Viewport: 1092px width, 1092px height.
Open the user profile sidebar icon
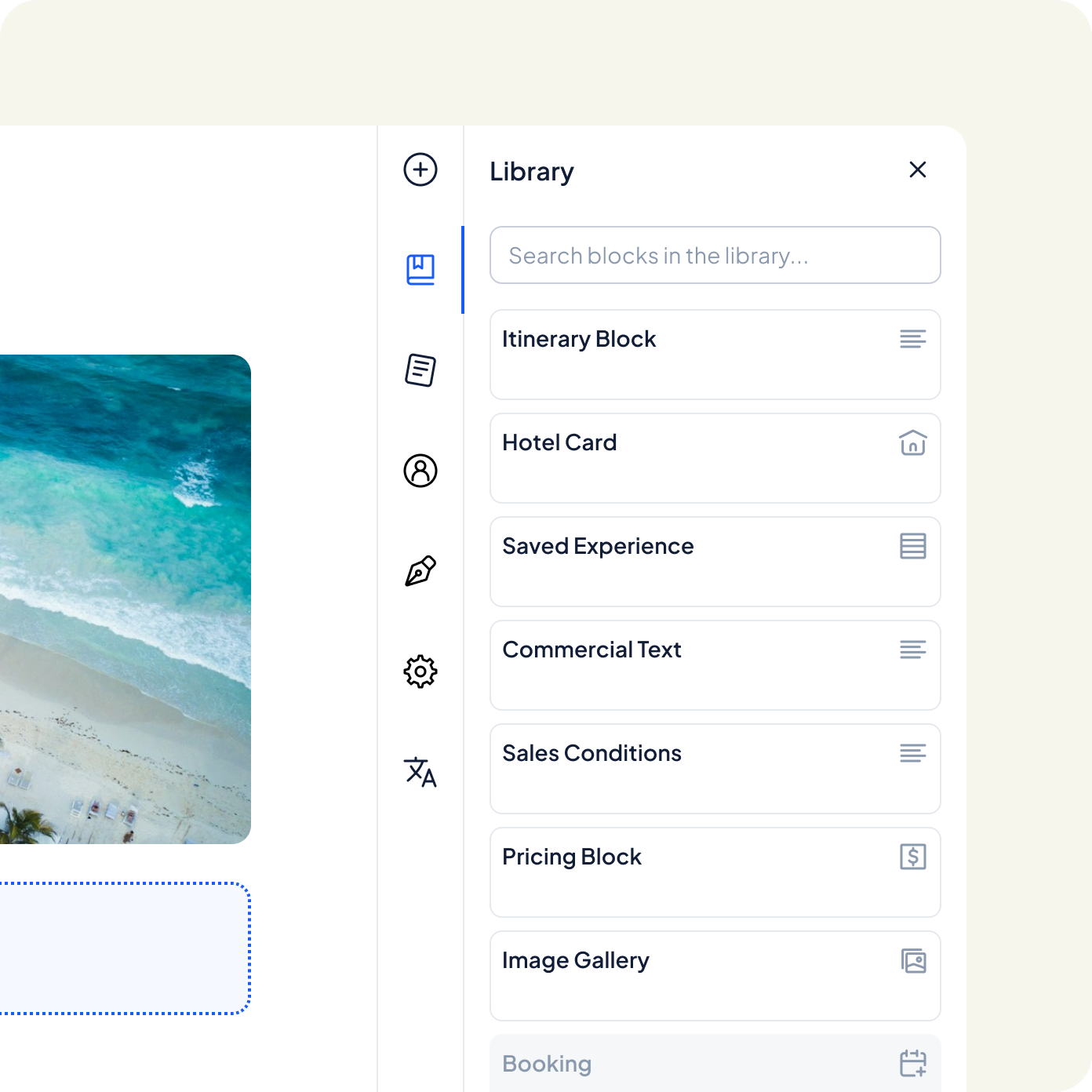(420, 471)
